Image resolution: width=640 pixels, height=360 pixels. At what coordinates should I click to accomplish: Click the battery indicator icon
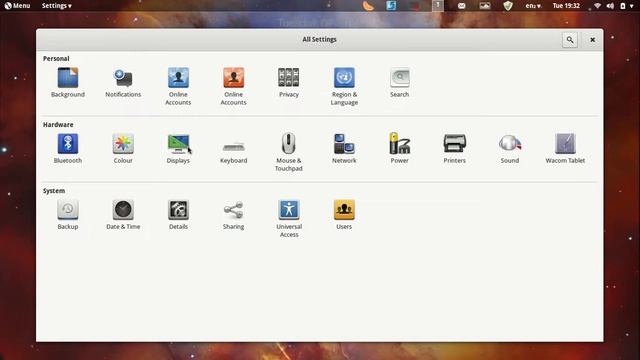623,6
